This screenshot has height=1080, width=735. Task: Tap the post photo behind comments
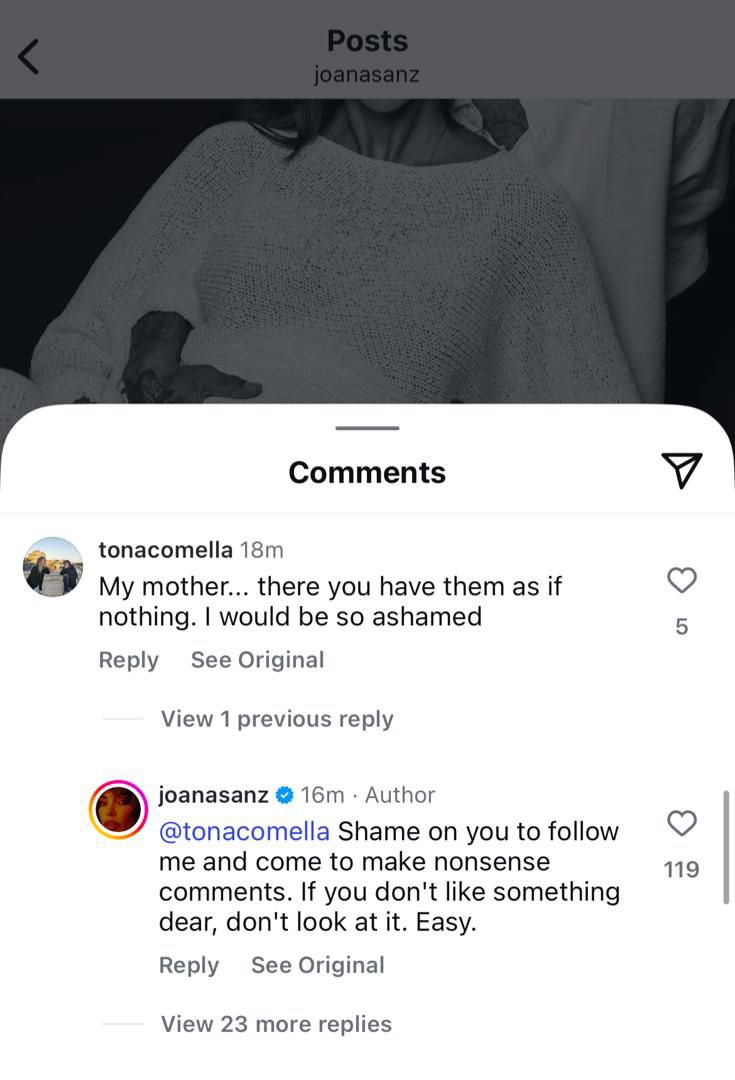pos(367,250)
